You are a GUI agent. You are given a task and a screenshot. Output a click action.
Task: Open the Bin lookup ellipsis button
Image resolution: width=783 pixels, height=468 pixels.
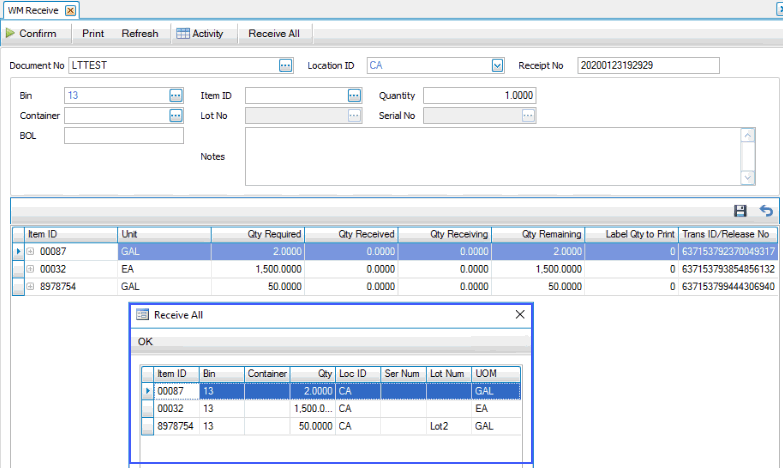(x=176, y=95)
